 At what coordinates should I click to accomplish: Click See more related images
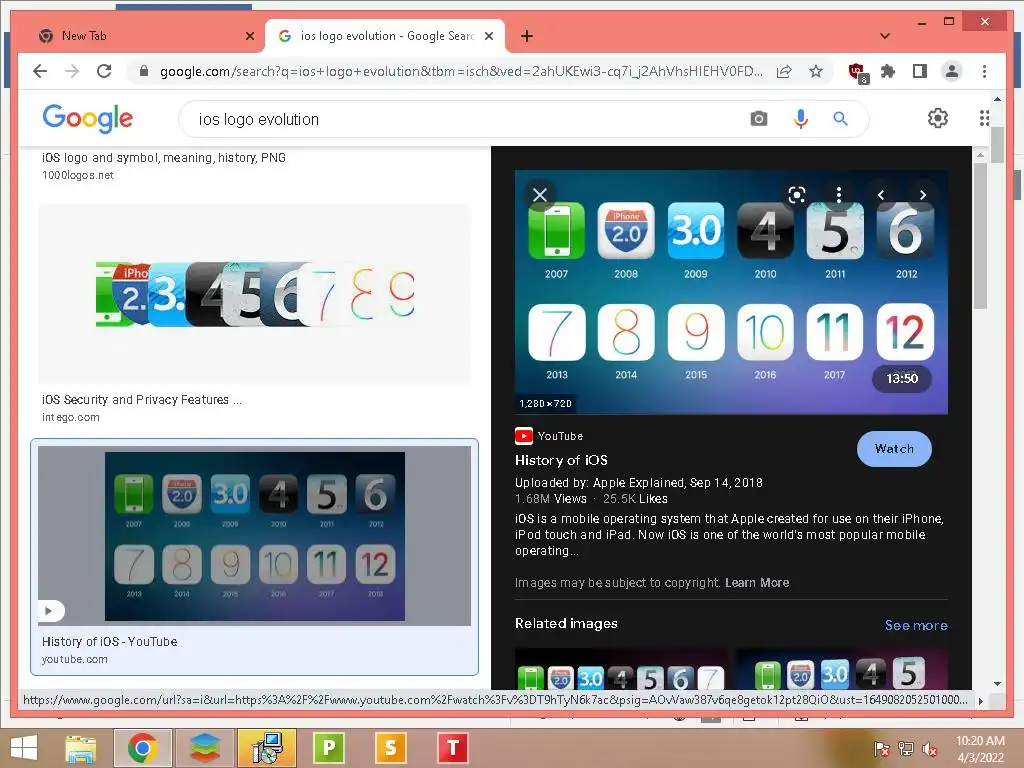[916, 625]
